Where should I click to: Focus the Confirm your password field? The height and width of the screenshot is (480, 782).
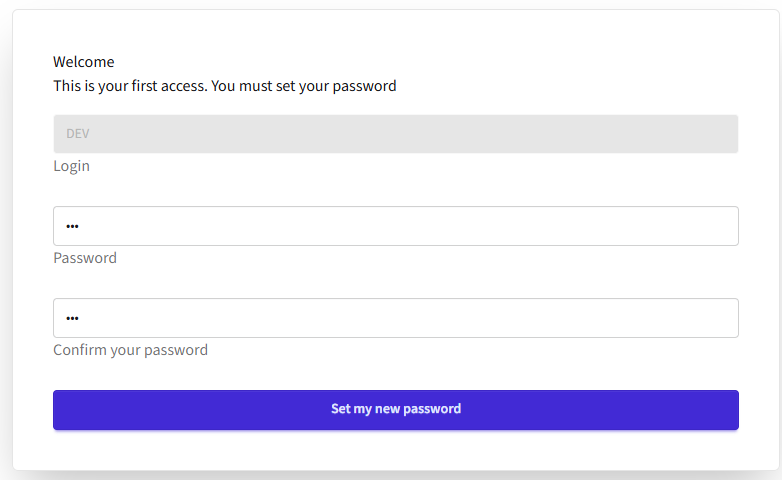click(395, 318)
